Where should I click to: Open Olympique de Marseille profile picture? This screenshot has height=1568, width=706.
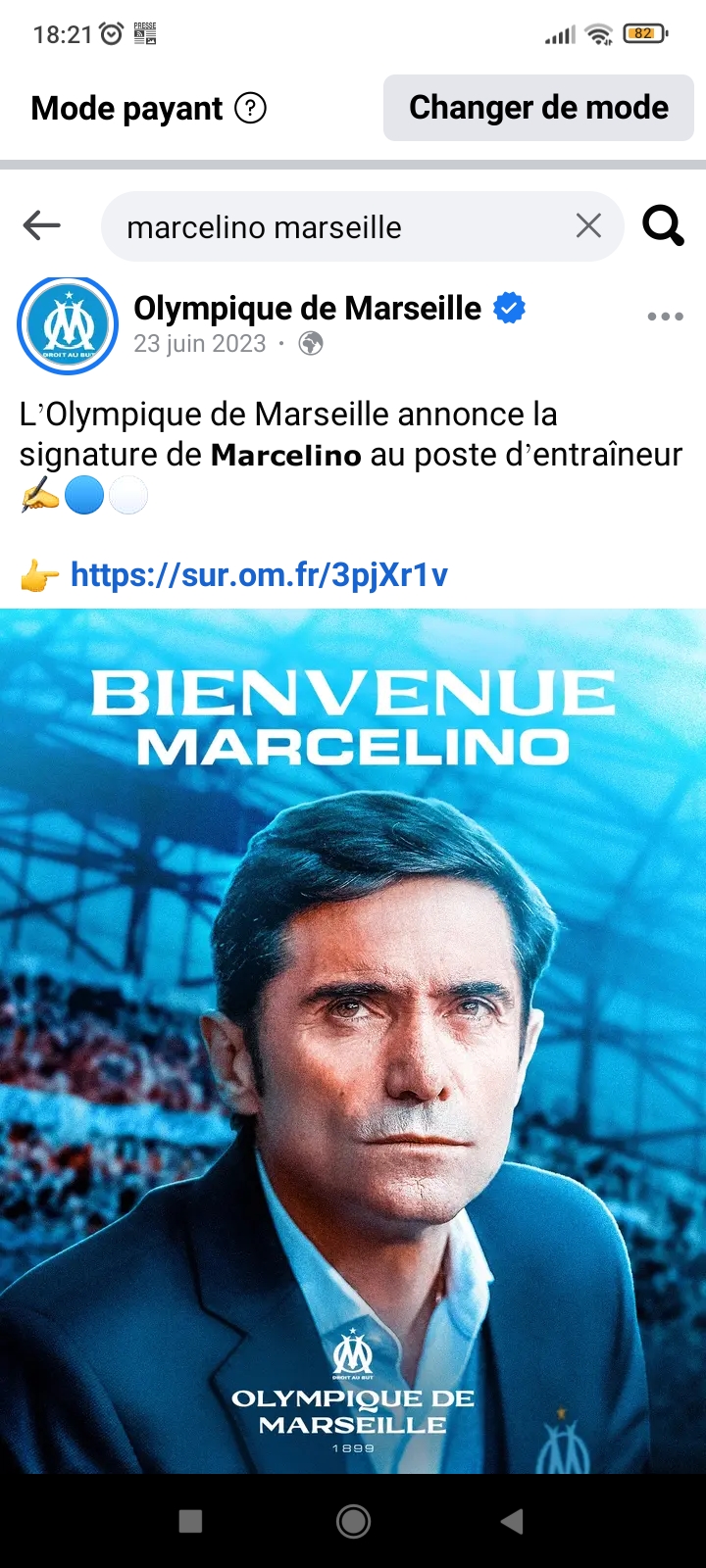pos(68,326)
